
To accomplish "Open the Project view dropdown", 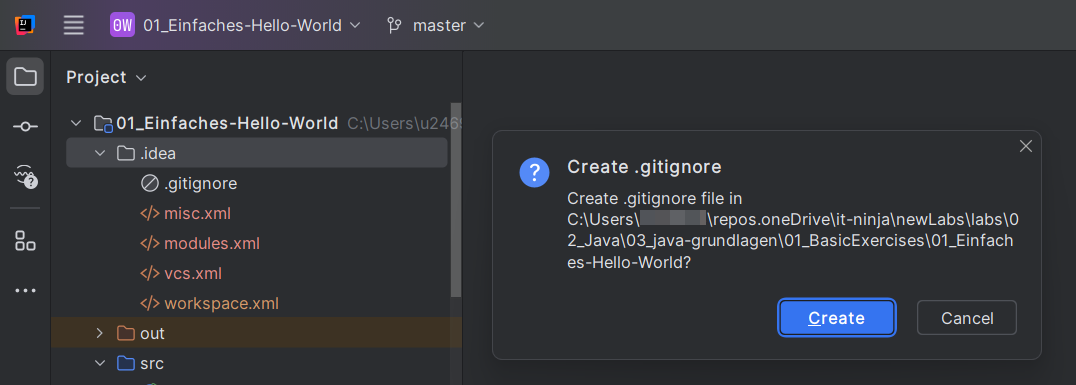I will (x=106, y=78).
